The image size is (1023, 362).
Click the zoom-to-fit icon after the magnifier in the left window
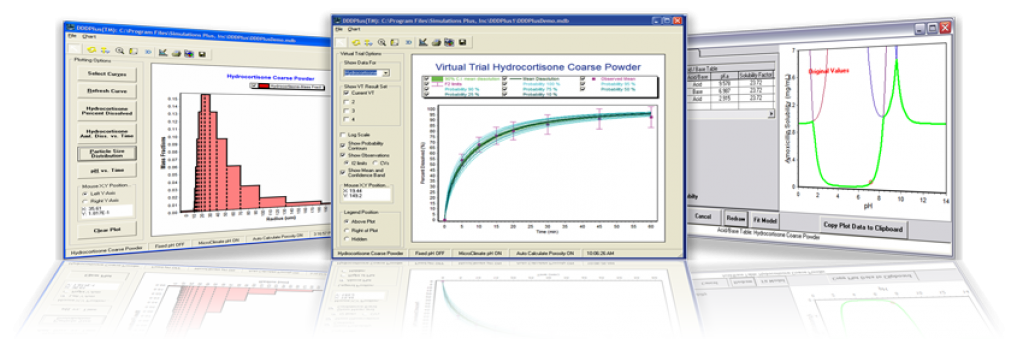133,51
